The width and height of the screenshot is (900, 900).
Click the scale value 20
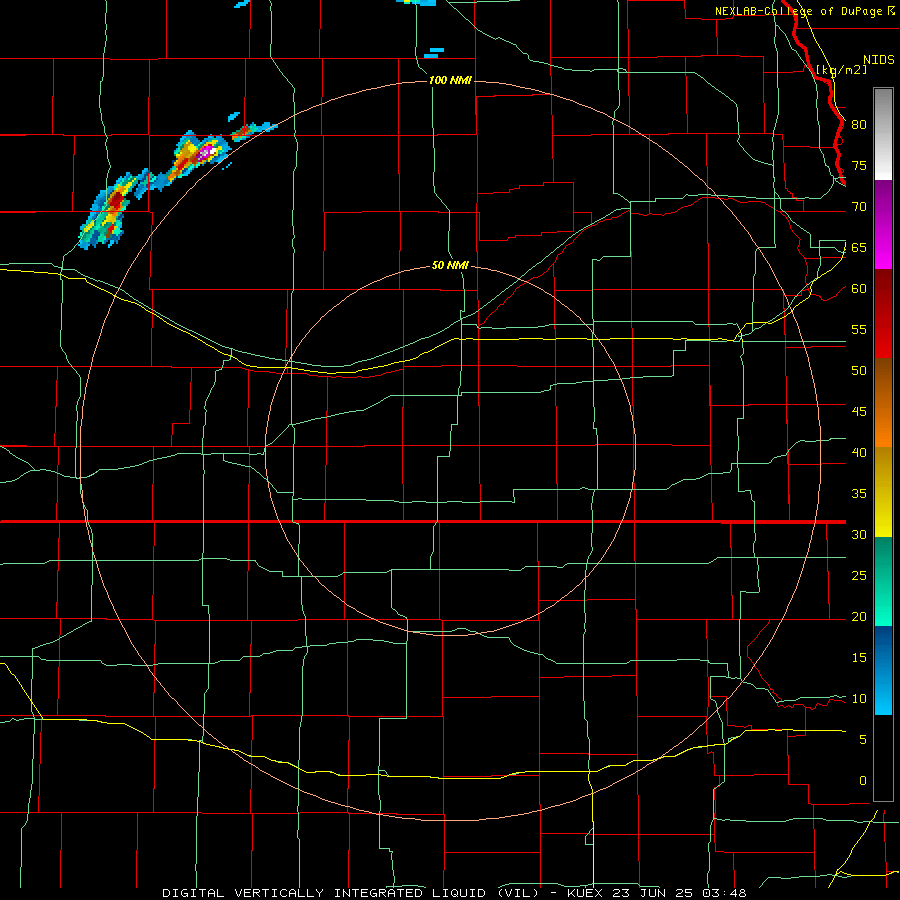[x=859, y=616]
